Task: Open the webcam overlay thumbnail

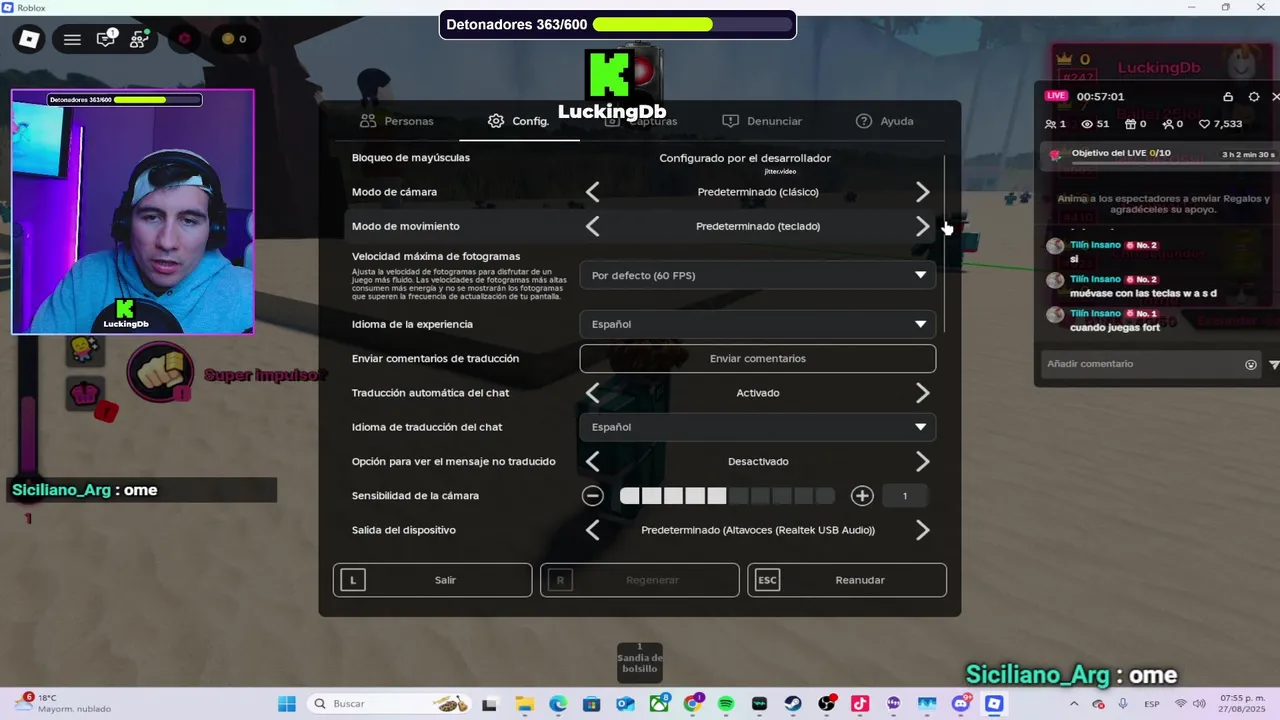Action: coord(133,211)
